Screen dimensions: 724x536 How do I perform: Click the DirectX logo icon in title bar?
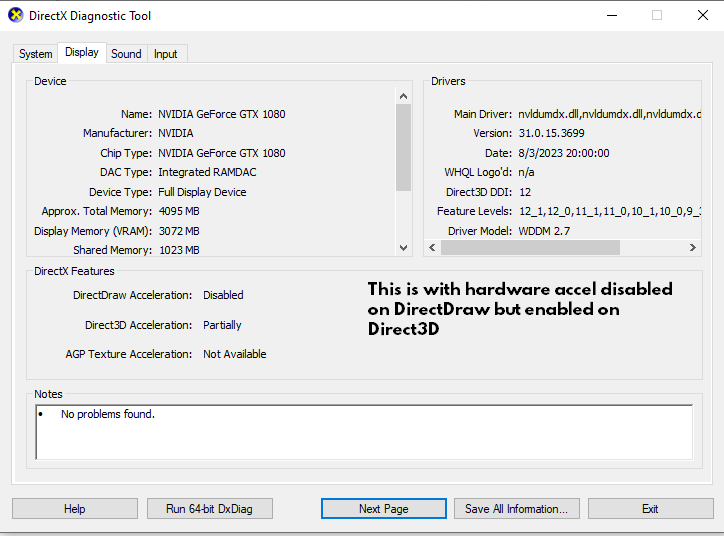15,16
